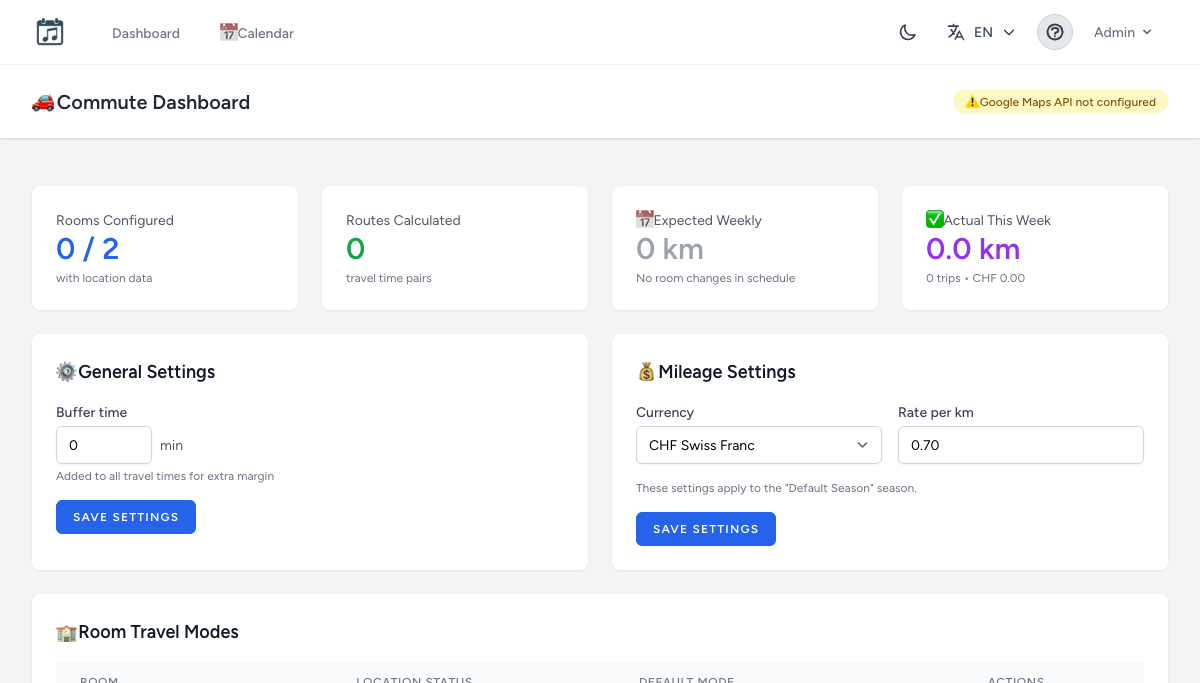This screenshot has width=1200, height=683.
Task: Click the gear icon beside General Settings
Action: click(66, 372)
